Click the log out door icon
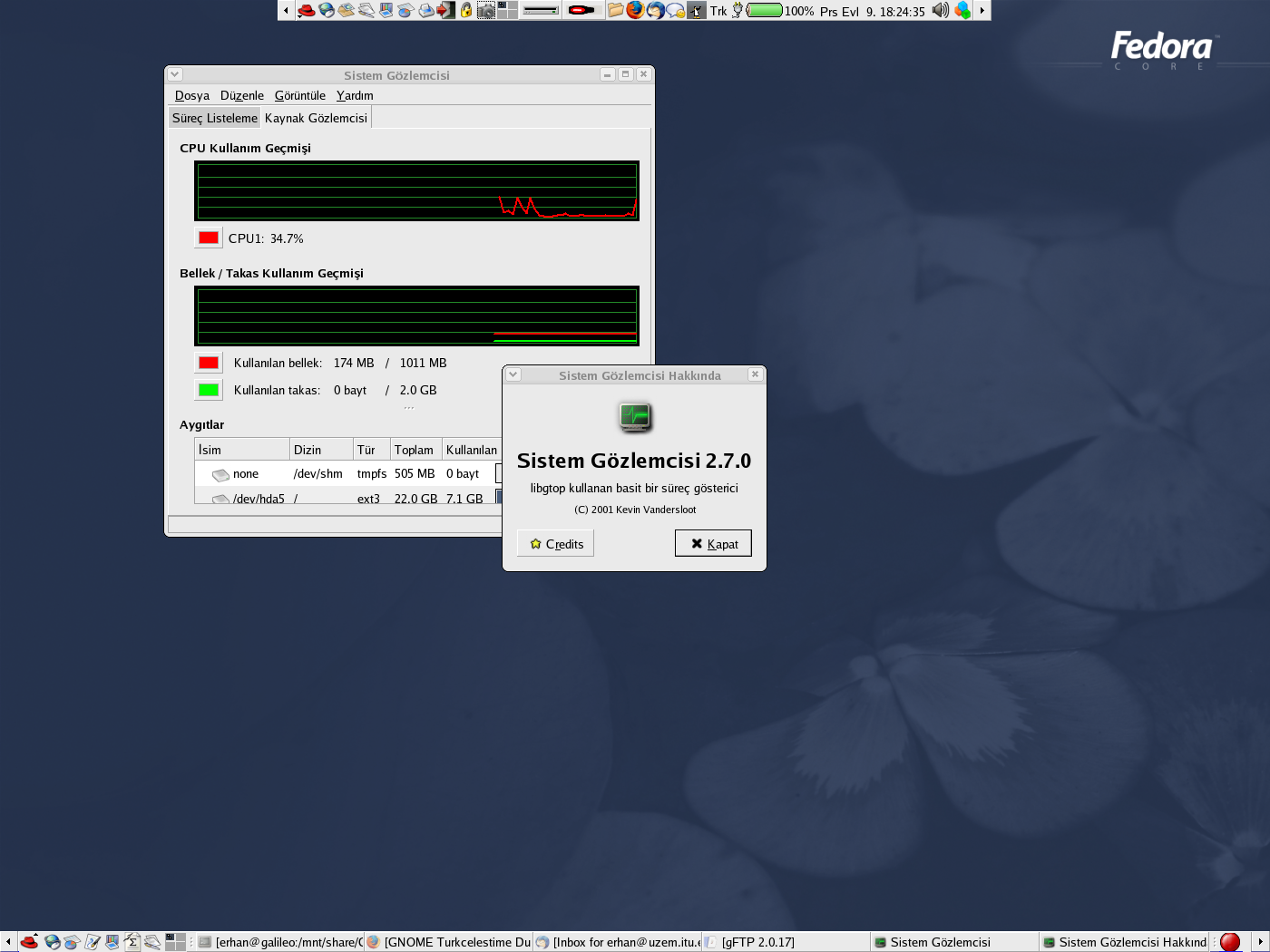1270x952 pixels. 445,10
